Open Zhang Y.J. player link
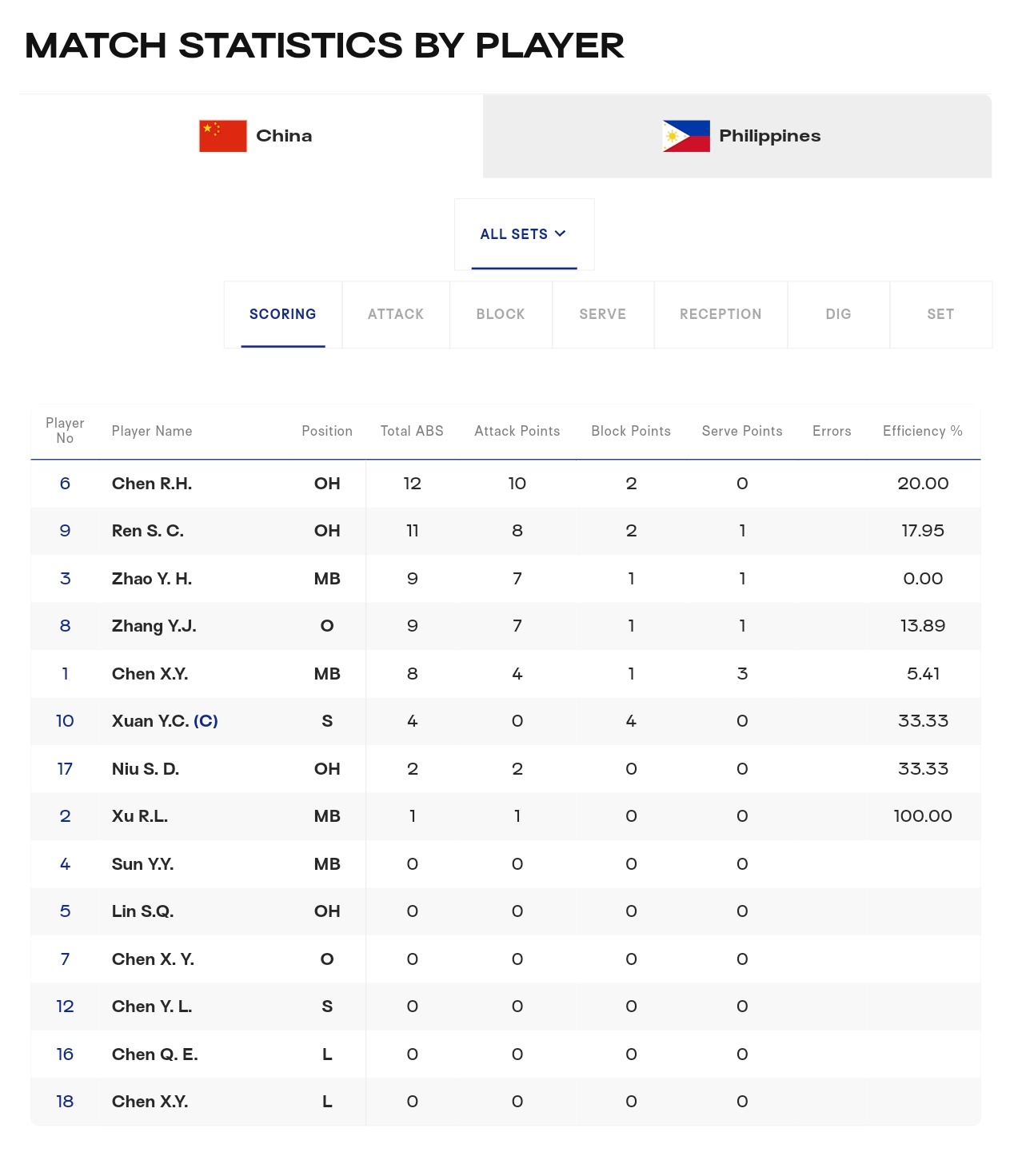This screenshot has height=1176, width=1010. coord(154,626)
